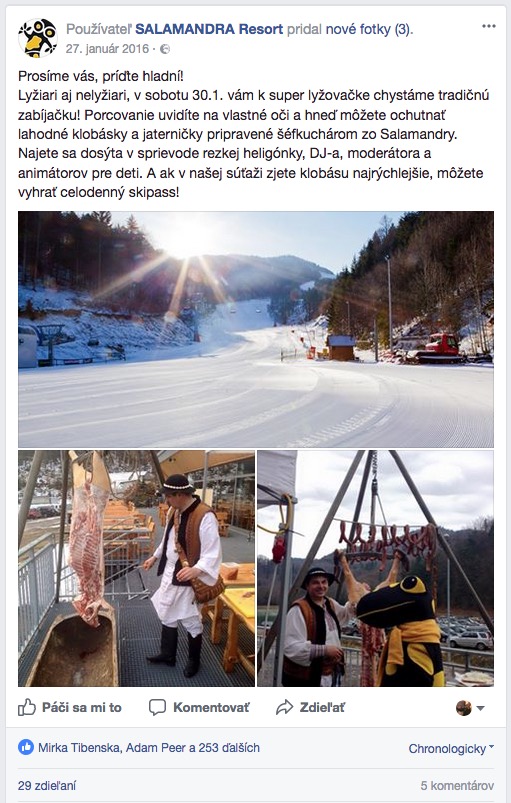511x803 pixels.
Task: Open the avatar selector dropdown arrow
Action: [x=480, y=708]
